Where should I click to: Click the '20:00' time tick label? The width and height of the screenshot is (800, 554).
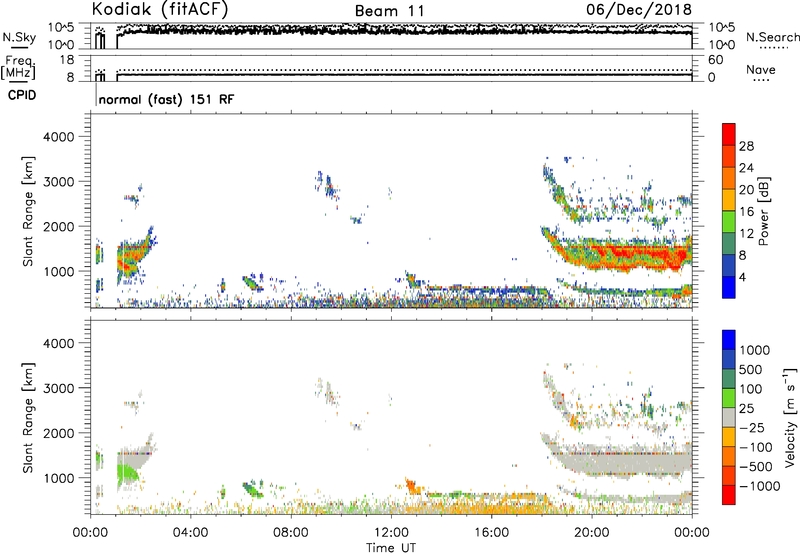(591, 533)
